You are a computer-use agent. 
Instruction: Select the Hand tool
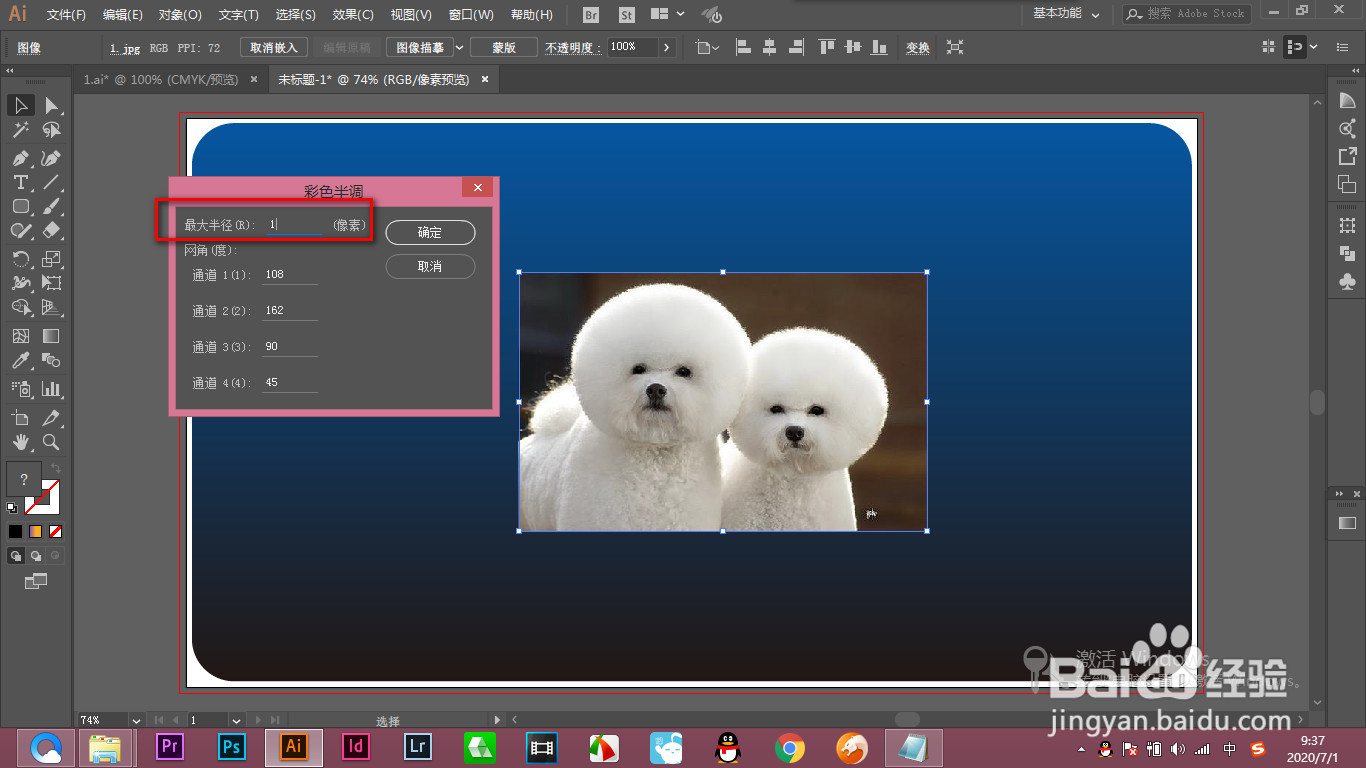(20, 442)
